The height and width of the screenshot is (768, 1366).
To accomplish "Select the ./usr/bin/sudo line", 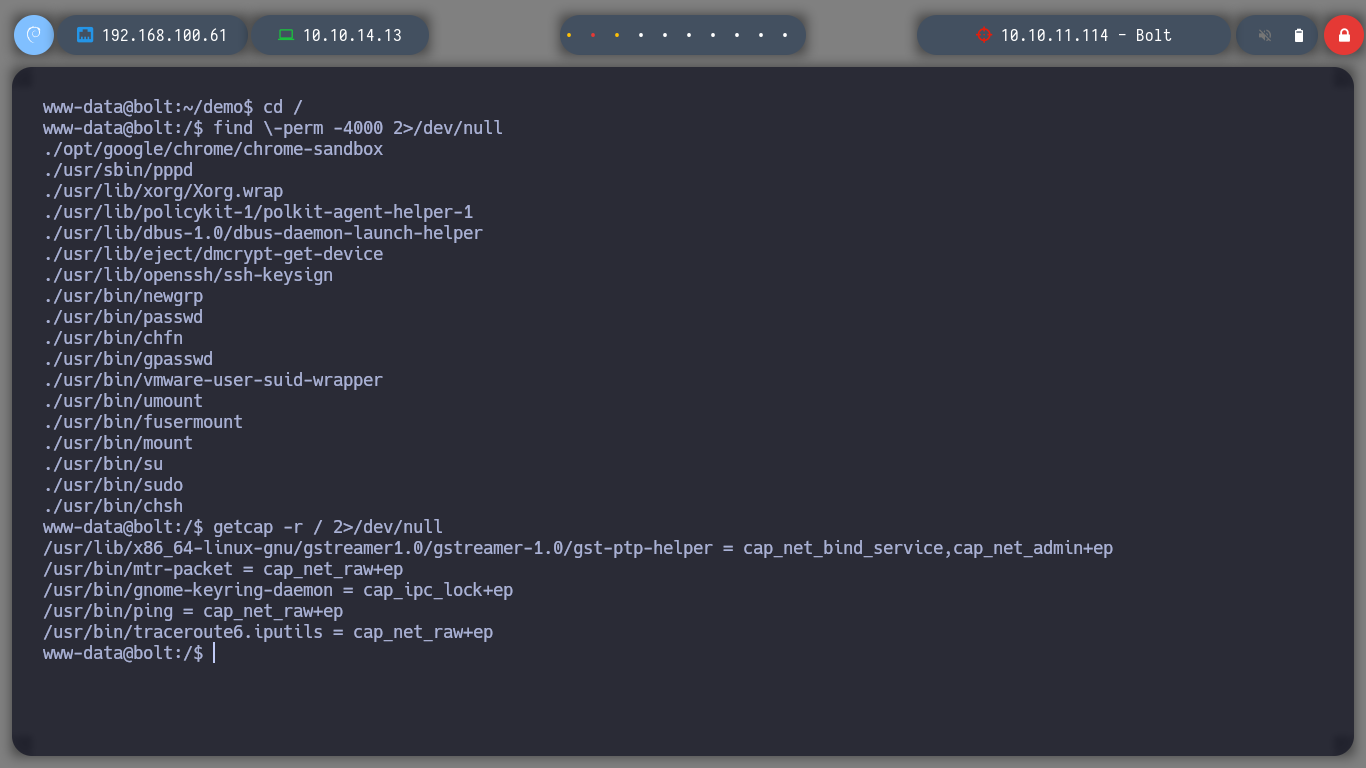I will point(113,485).
